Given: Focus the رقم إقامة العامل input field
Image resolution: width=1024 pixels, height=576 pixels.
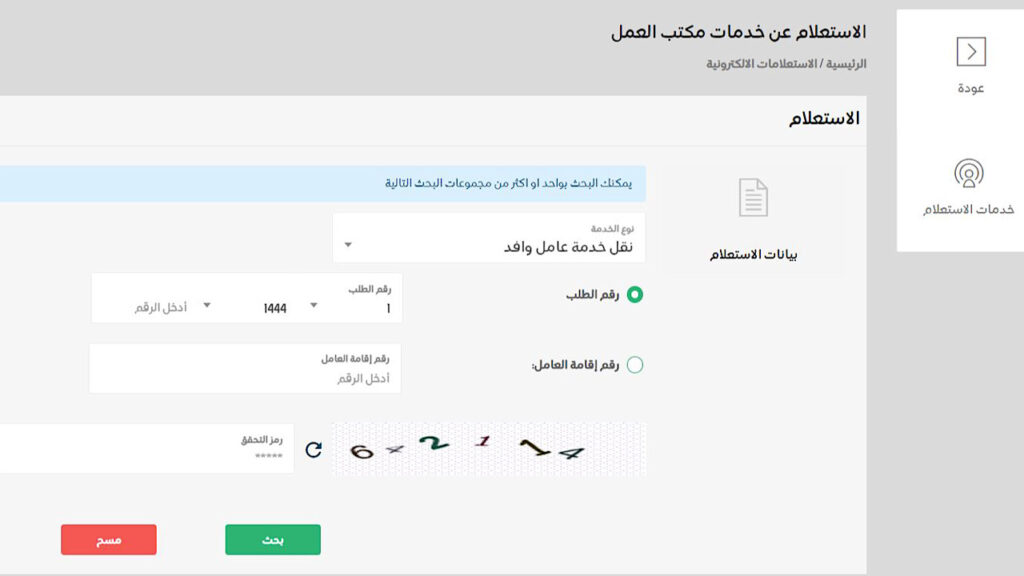Looking at the screenshot, I should click(x=245, y=369).
